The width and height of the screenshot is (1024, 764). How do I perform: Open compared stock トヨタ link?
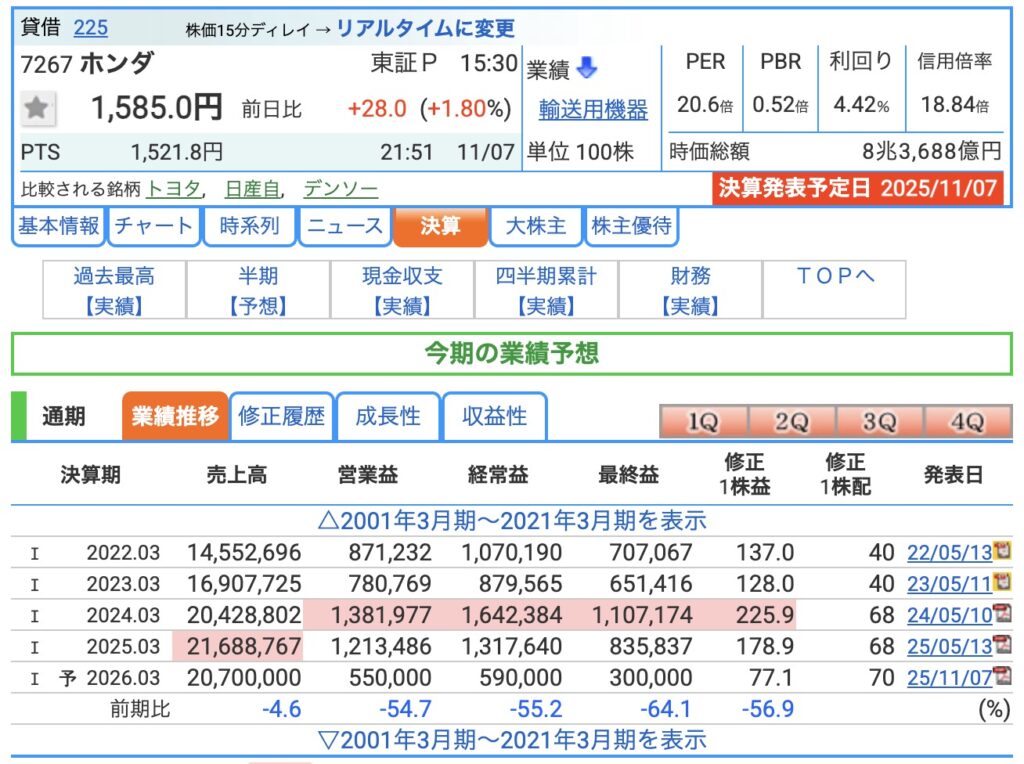coord(174,188)
